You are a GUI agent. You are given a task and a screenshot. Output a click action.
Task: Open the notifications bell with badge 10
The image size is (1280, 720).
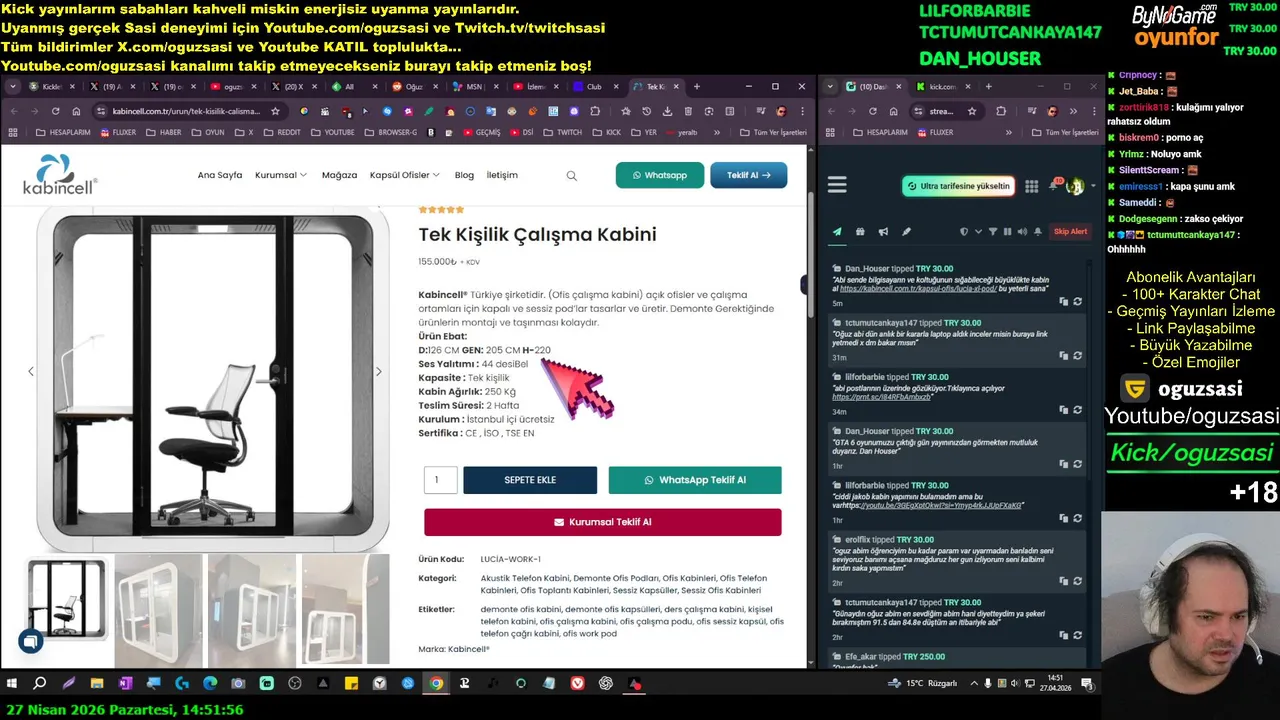tap(1054, 185)
